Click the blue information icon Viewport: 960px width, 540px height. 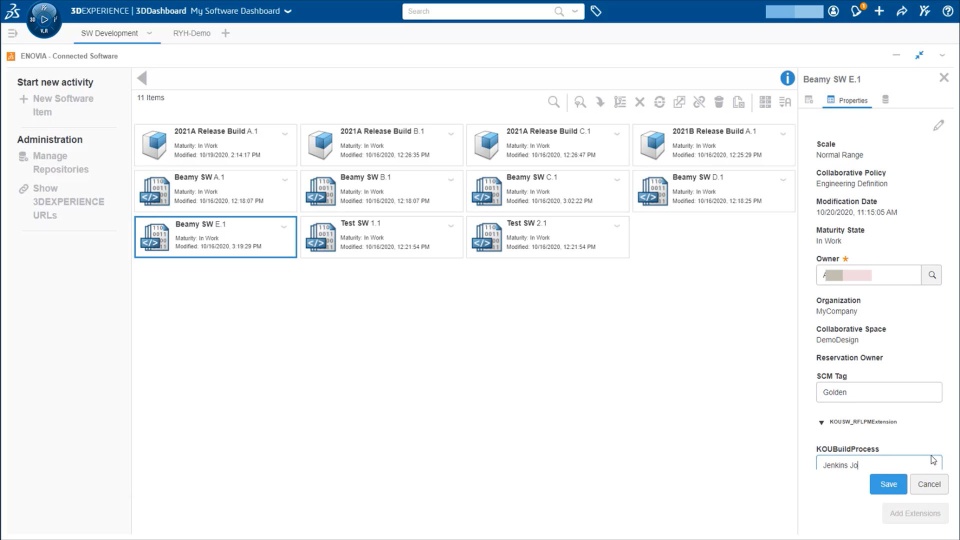tap(787, 78)
